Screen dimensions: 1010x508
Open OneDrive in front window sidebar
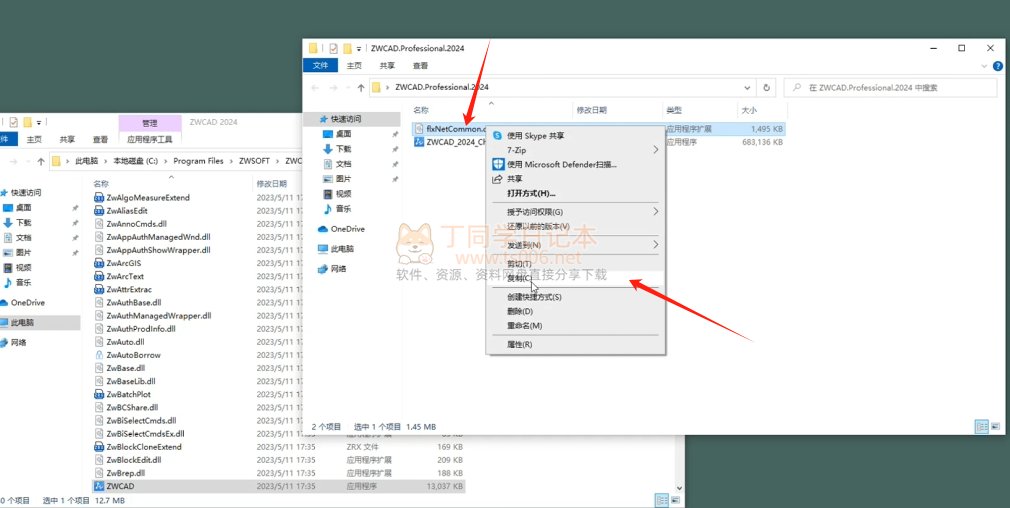tap(347, 229)
